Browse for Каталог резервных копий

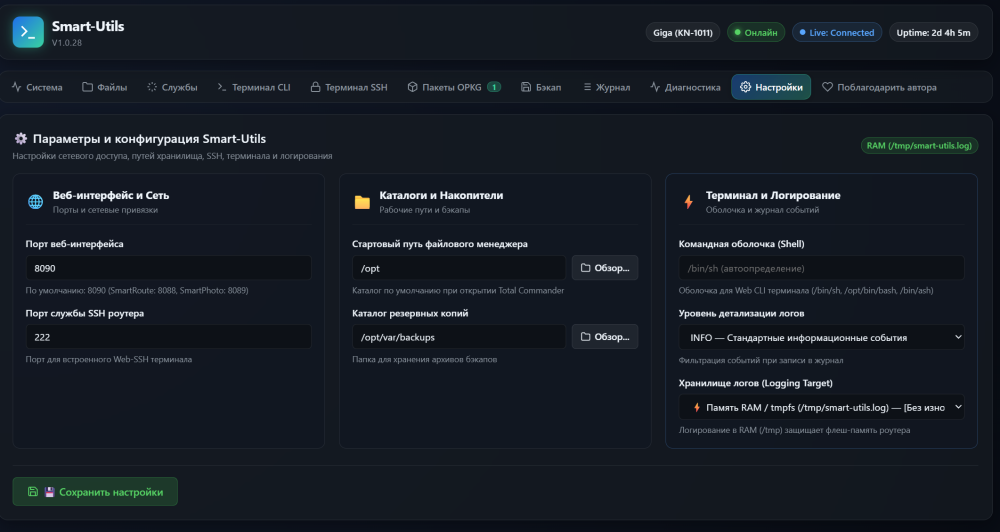[605, 337]
